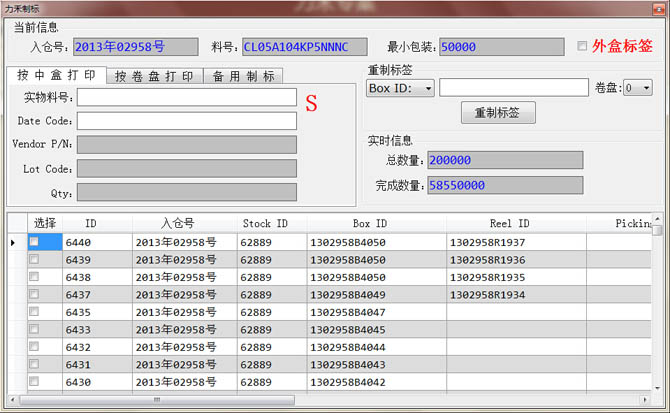Open the 卷盘 dropdown
This screenshot has height=413, width=670.
click(638, 88)
